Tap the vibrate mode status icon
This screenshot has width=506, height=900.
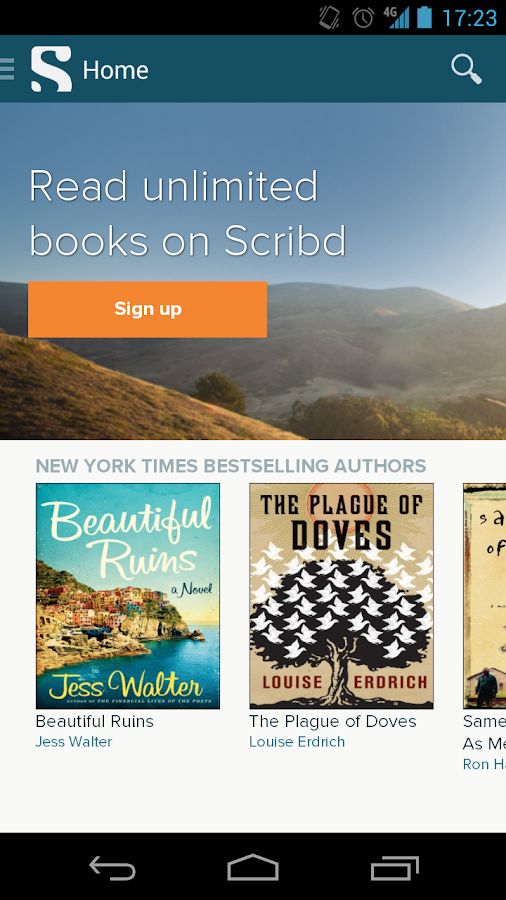tap(329, 17)
